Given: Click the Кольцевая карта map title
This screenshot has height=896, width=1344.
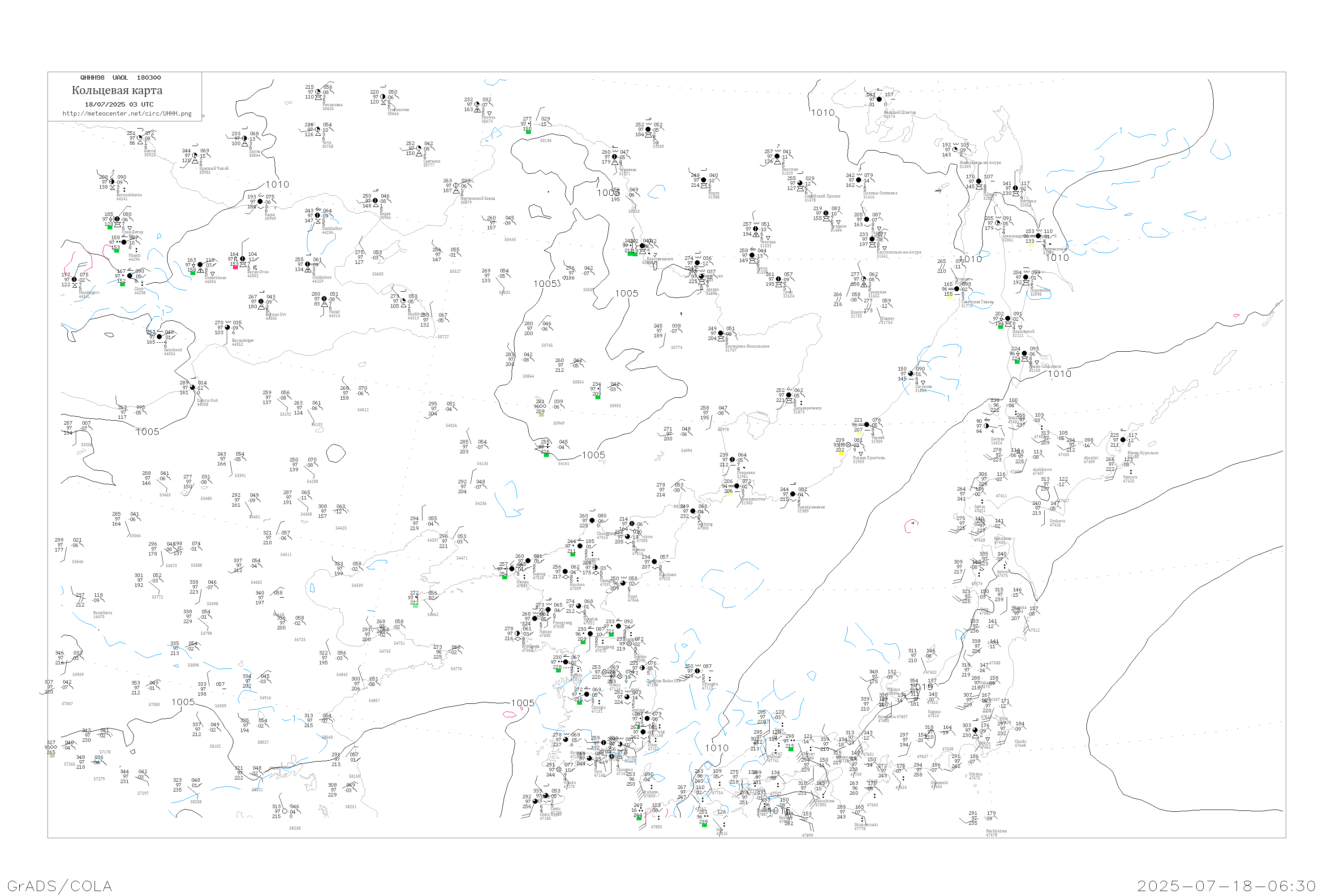Looking at the screenshot, I should [117, 90].
